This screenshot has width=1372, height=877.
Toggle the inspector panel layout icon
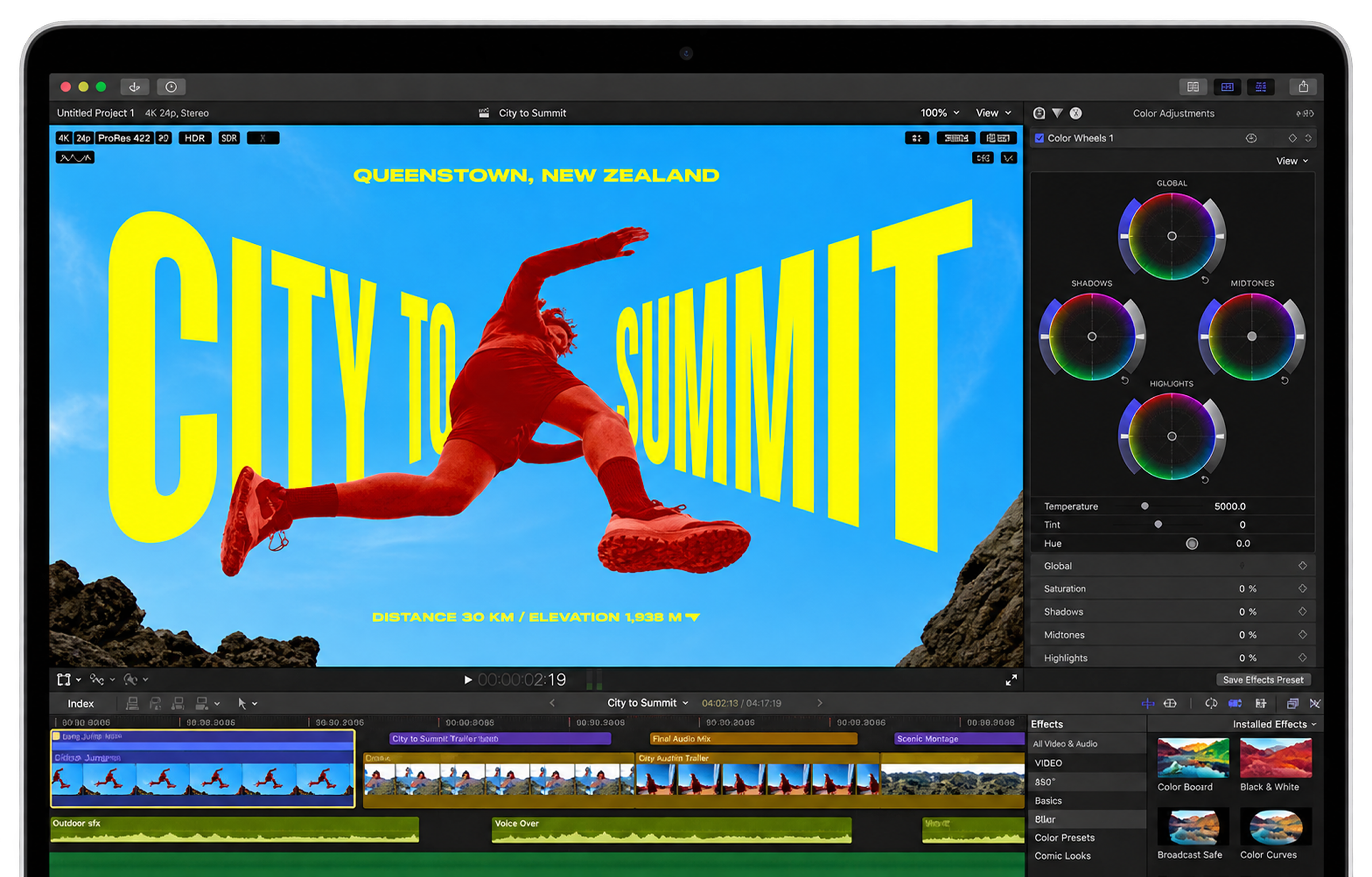click(1260, 87)
